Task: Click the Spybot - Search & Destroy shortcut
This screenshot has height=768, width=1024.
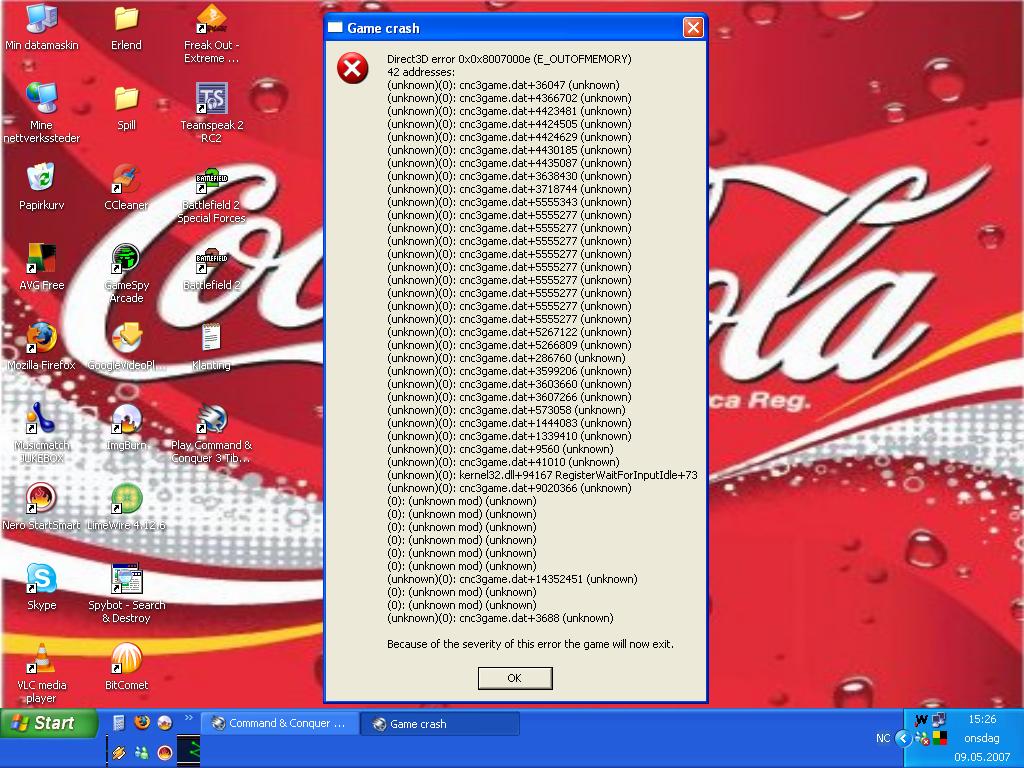Action: 126,580
